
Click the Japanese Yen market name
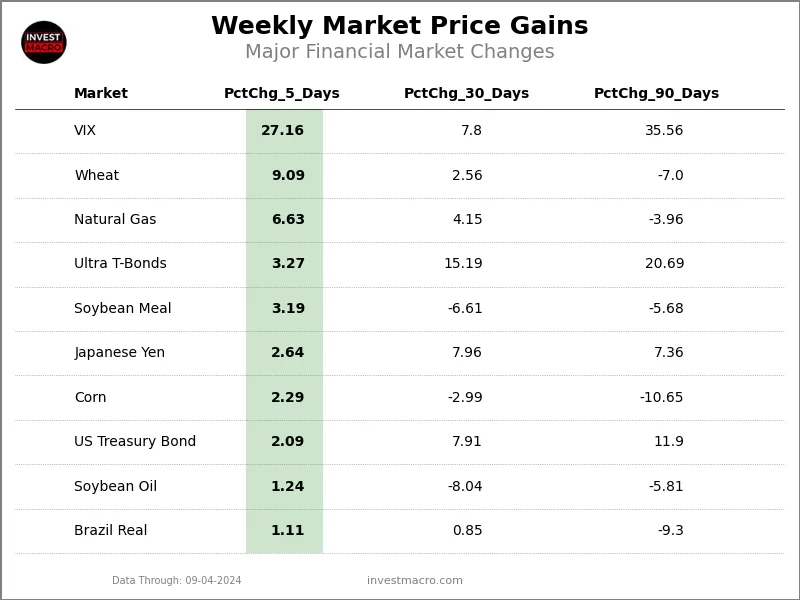[x=119, y=353]
